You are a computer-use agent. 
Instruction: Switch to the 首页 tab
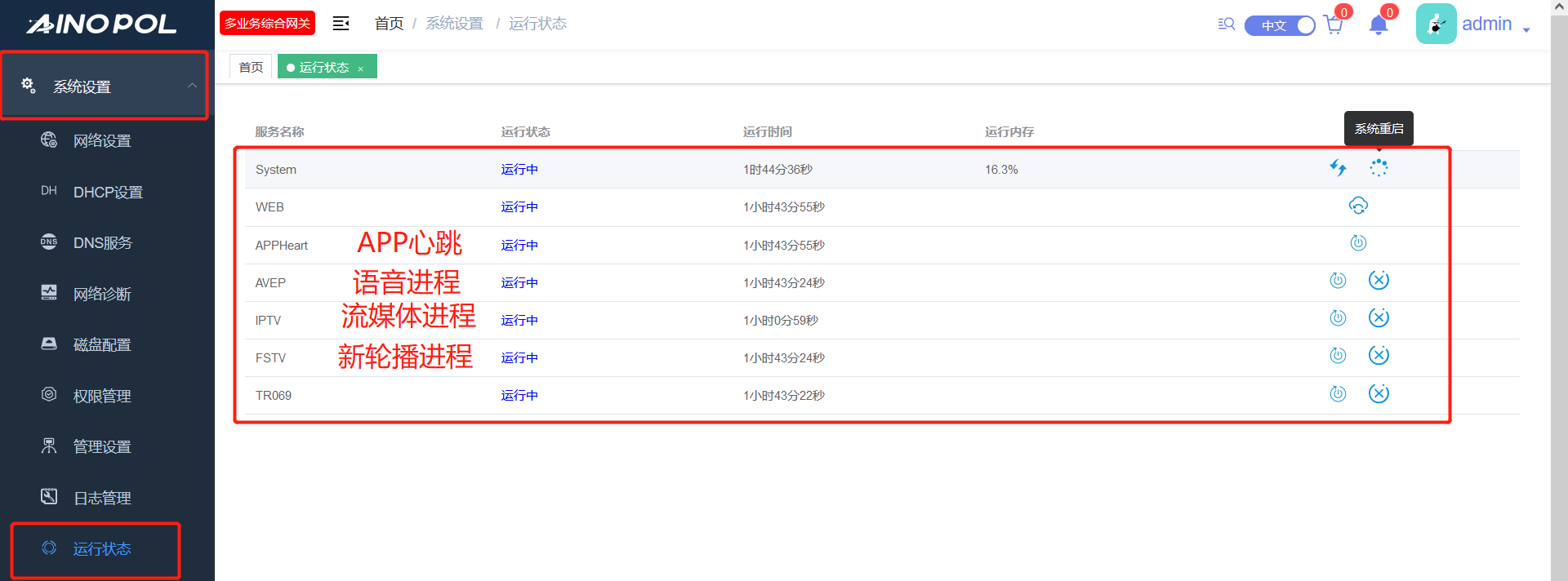point(251,67)
